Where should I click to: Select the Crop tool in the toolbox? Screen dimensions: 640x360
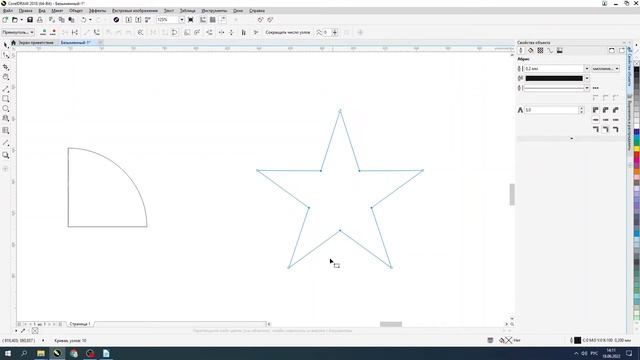pyautogui.click(x=6, y=67)
